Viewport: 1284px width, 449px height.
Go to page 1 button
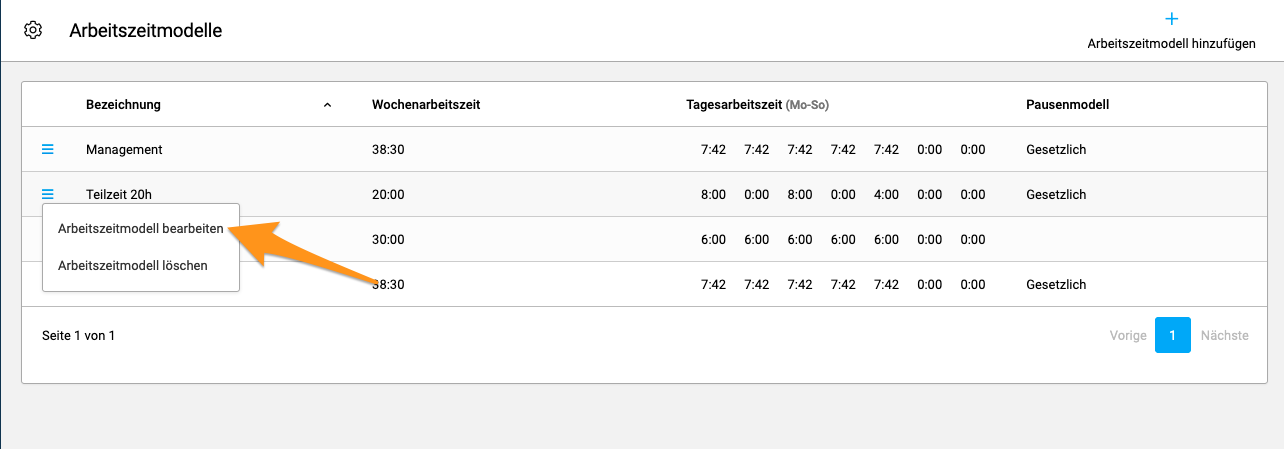click(1172, 335)
